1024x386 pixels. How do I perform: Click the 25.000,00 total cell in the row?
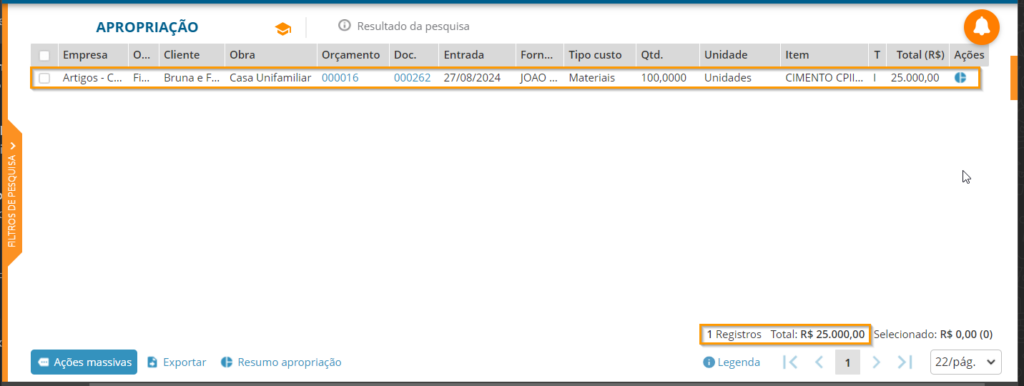(915, 78)
